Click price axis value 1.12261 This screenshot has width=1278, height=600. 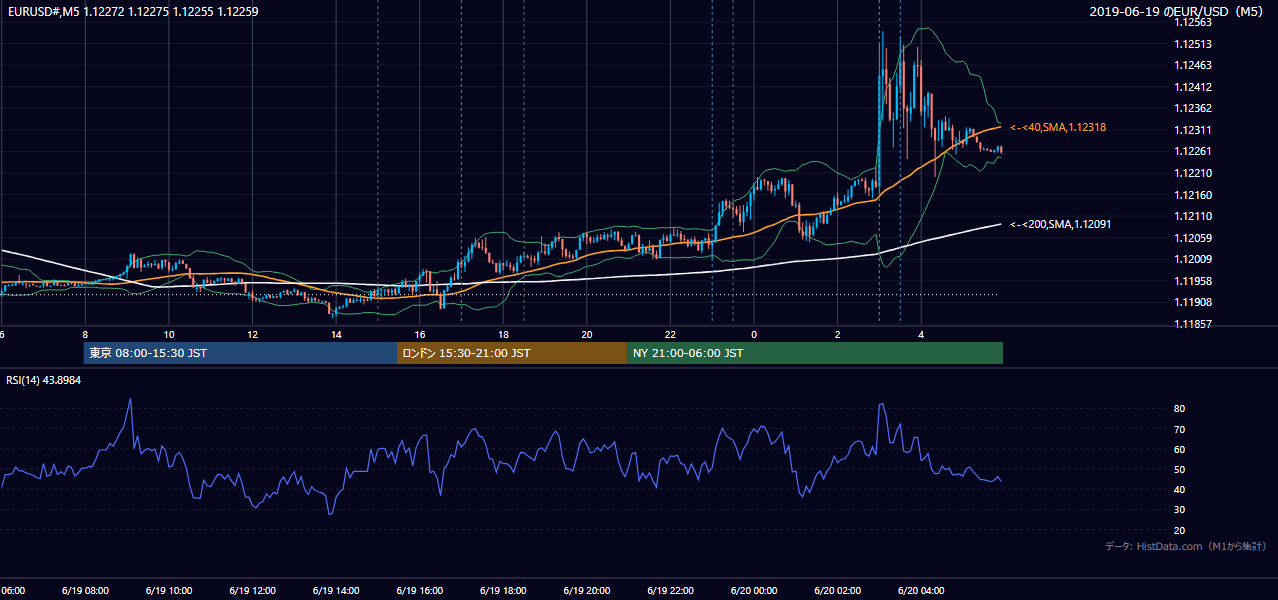(x=1193, y=151)
